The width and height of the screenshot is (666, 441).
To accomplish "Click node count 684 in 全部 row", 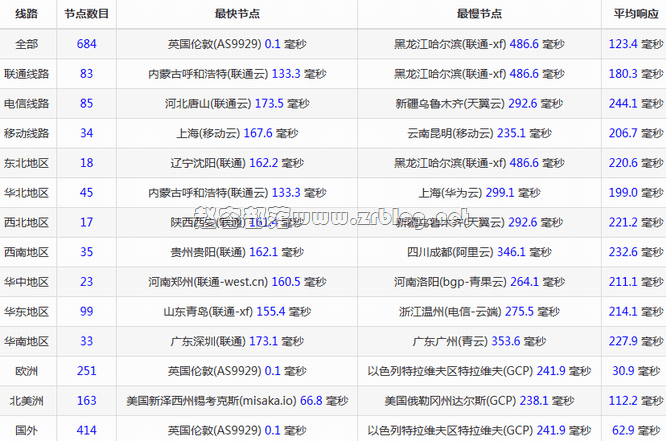I will (x=87, y=44).
